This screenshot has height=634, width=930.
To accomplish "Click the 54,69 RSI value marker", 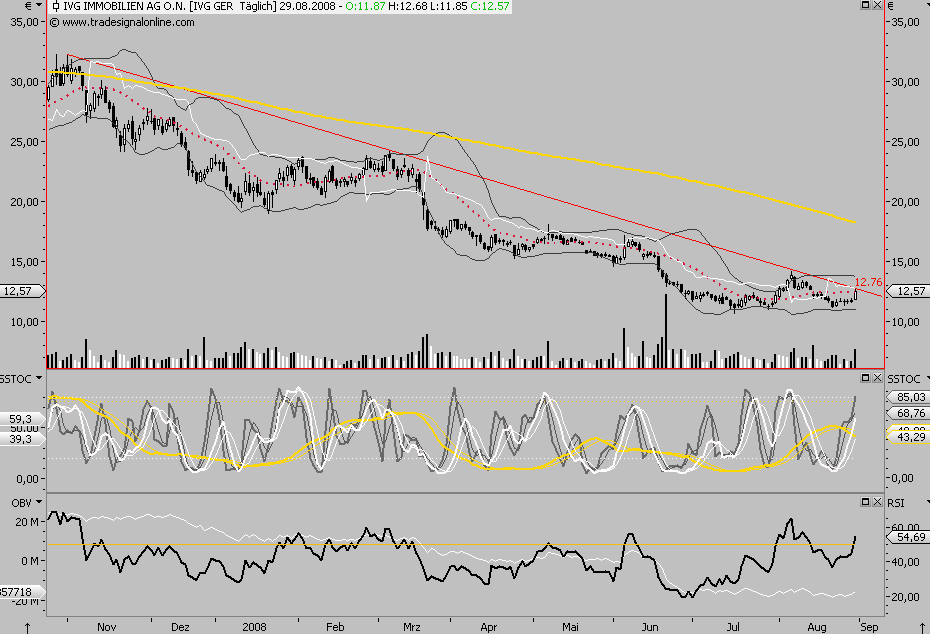I will tap(907, 537).
